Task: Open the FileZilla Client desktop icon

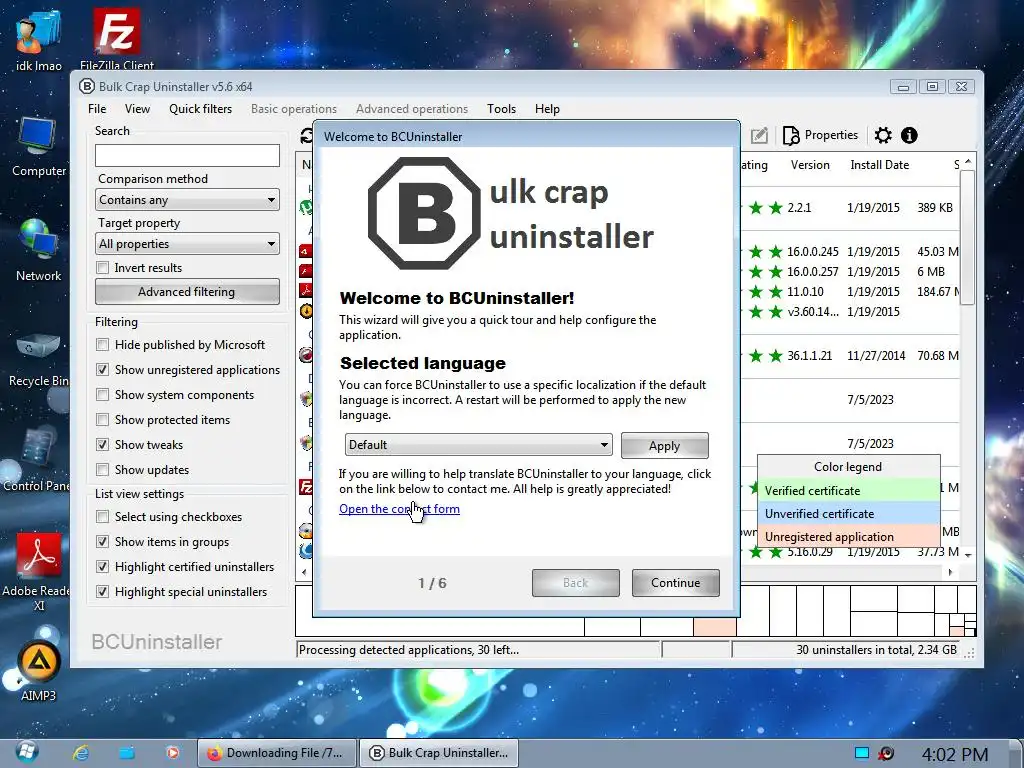Action: click(x=117, y=38)
